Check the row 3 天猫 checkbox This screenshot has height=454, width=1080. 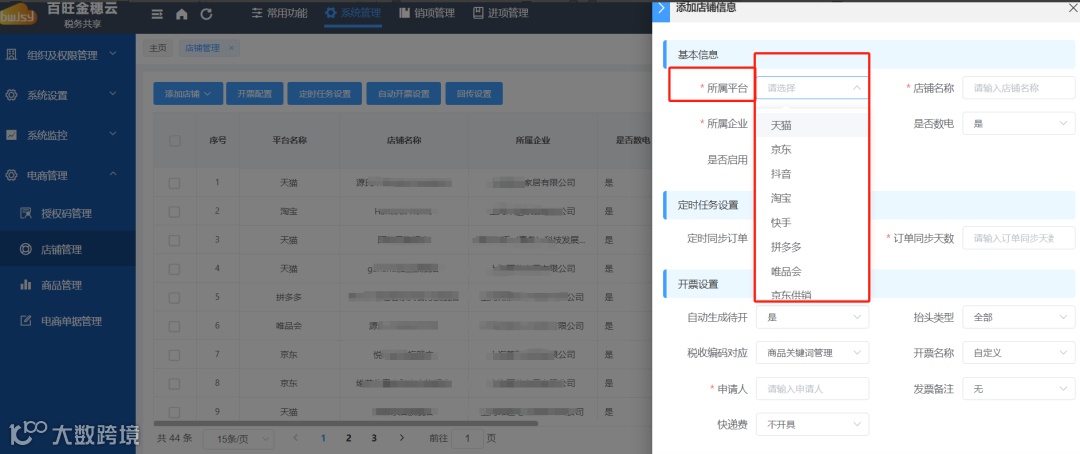coord(174,240)
